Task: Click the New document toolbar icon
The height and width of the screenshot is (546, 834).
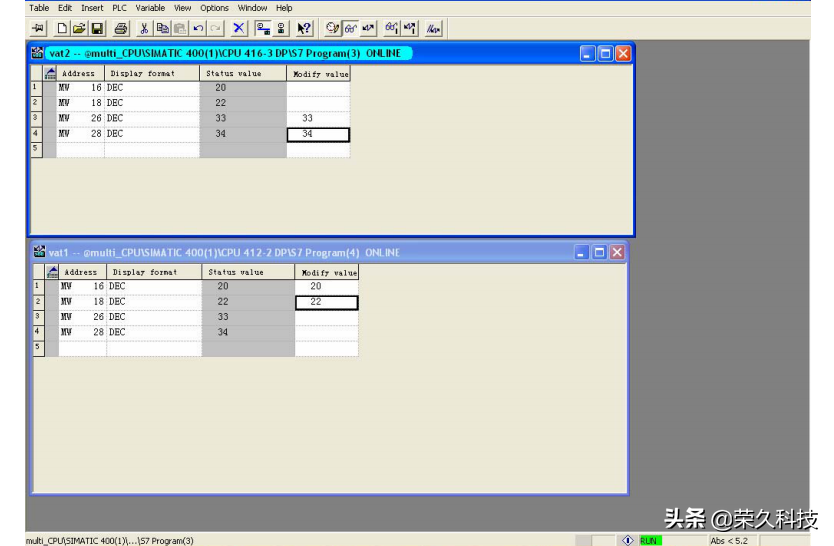Action: click(x=63, y=29)
